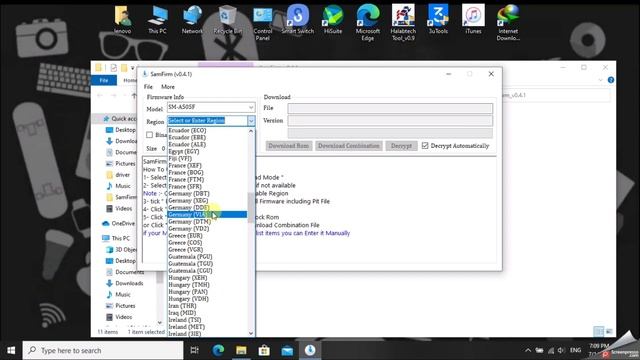Open network status in system tray
The width and height of the screenshot is (640, 360).
551,350
